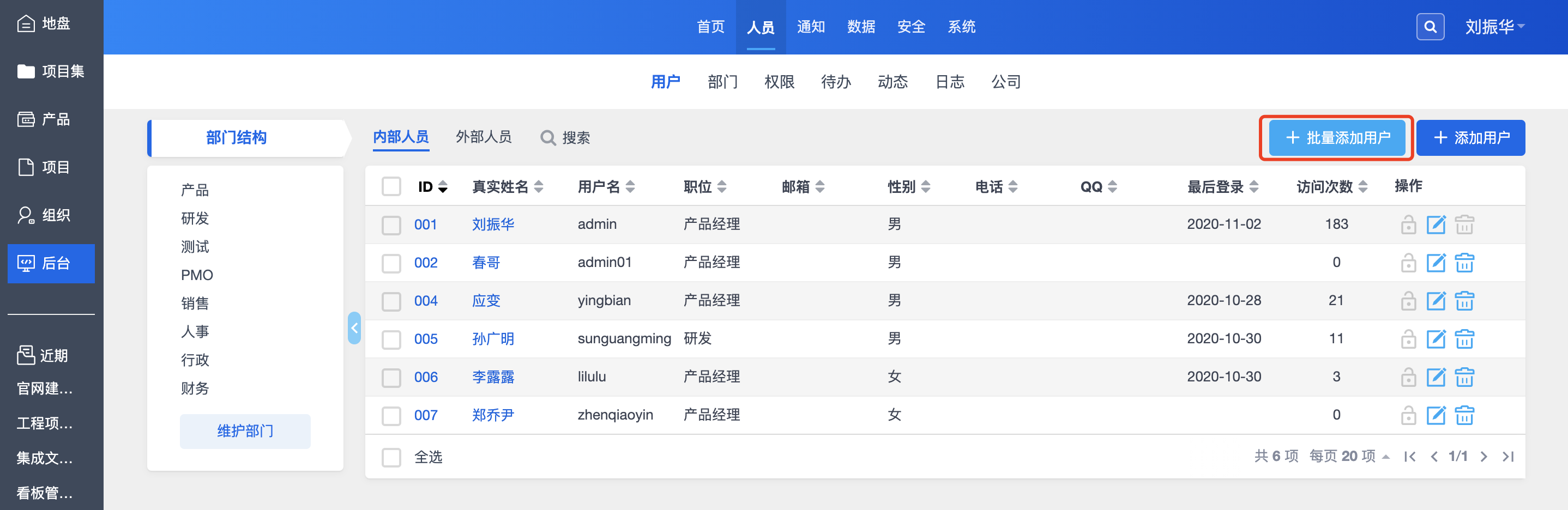
Task: Check the checkbox for user 001
Action: click(391, 225)
